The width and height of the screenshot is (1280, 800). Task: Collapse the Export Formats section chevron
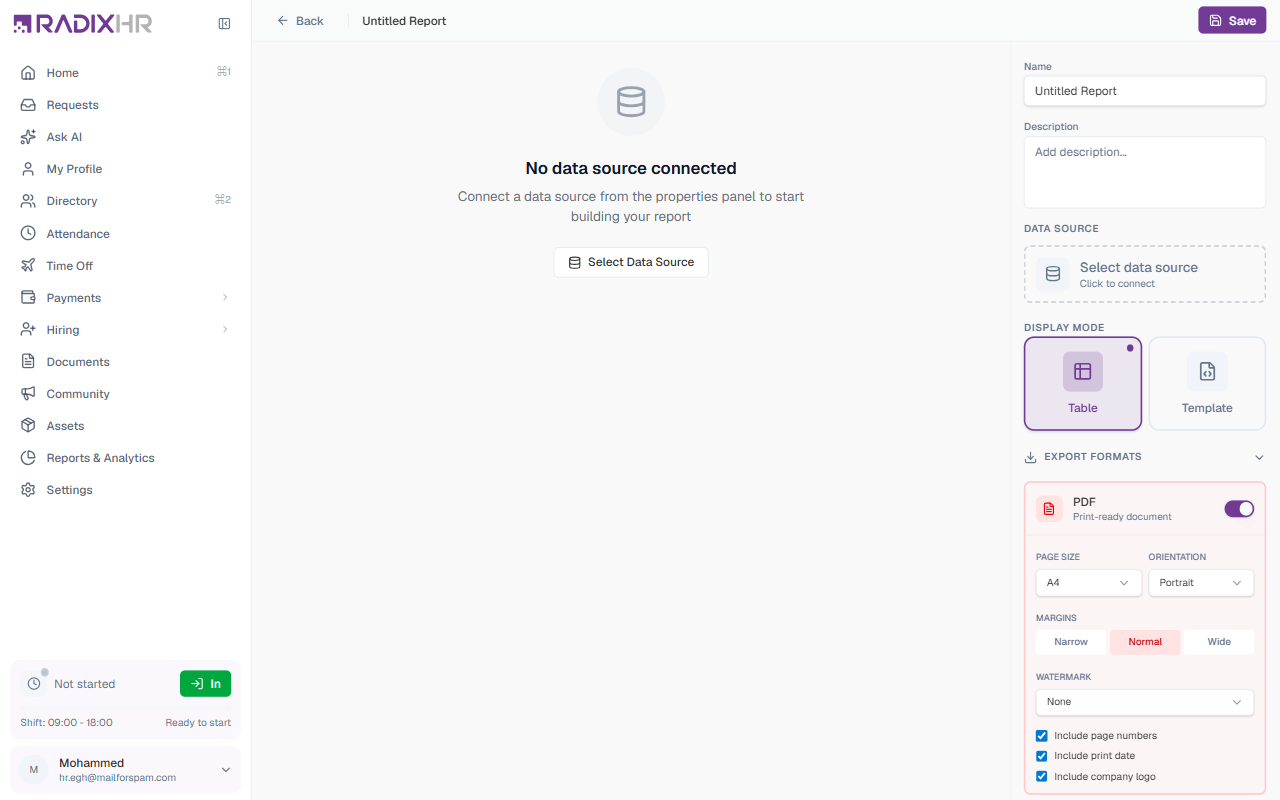coord(1259,457)
